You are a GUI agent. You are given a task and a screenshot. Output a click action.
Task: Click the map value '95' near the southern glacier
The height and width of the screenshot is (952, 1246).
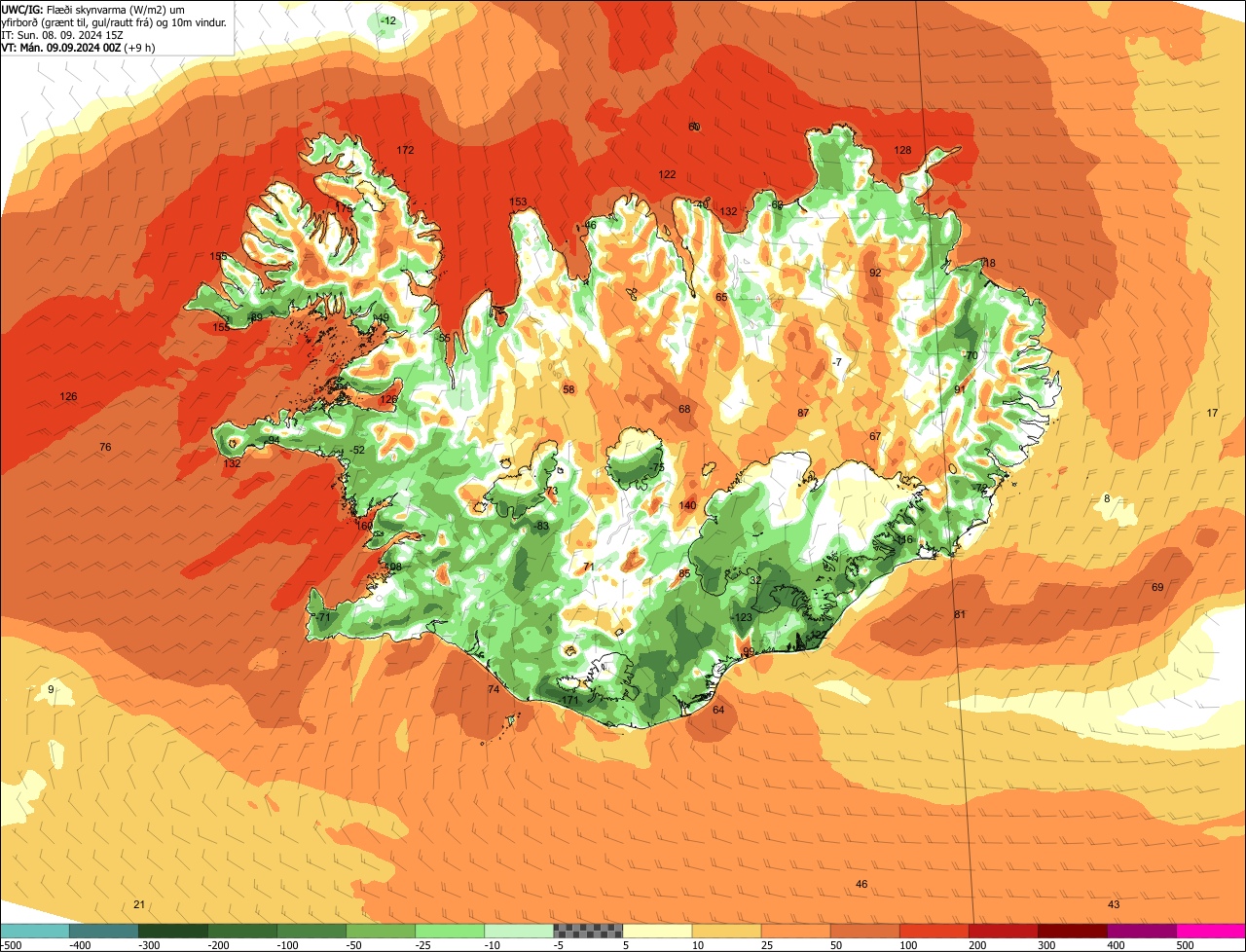coord(684,573)
